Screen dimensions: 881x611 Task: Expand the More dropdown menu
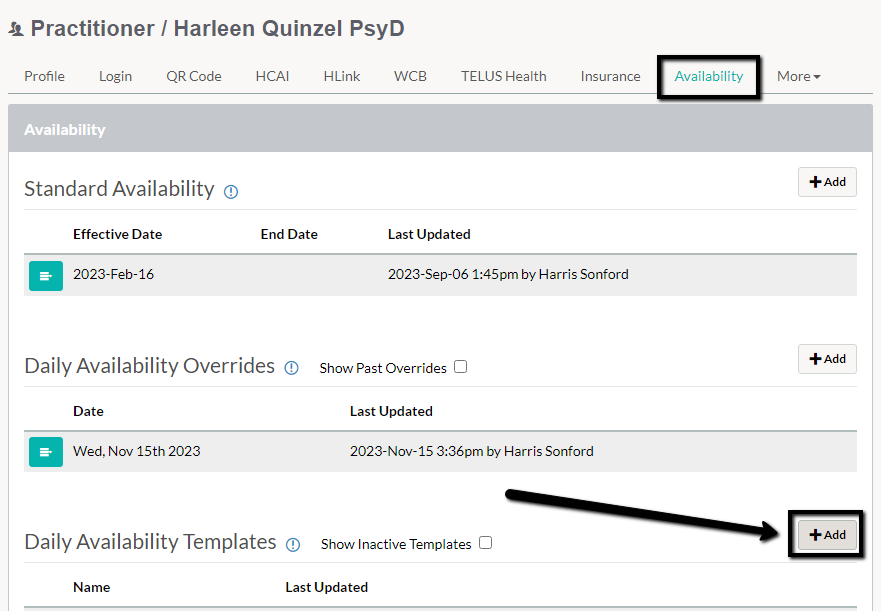[x=798, y=76]
